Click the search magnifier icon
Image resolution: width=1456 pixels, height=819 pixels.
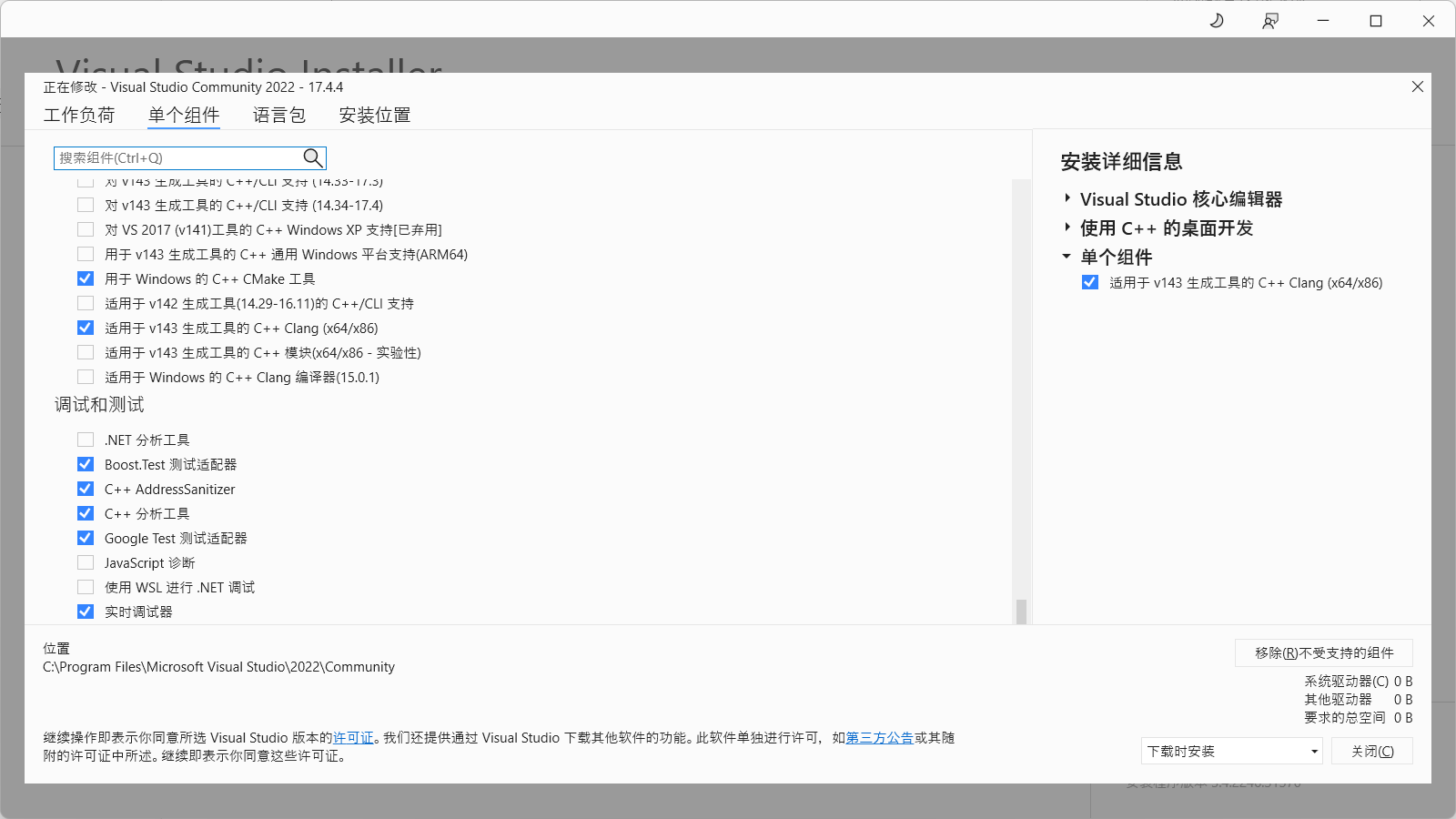coord(312,157)
